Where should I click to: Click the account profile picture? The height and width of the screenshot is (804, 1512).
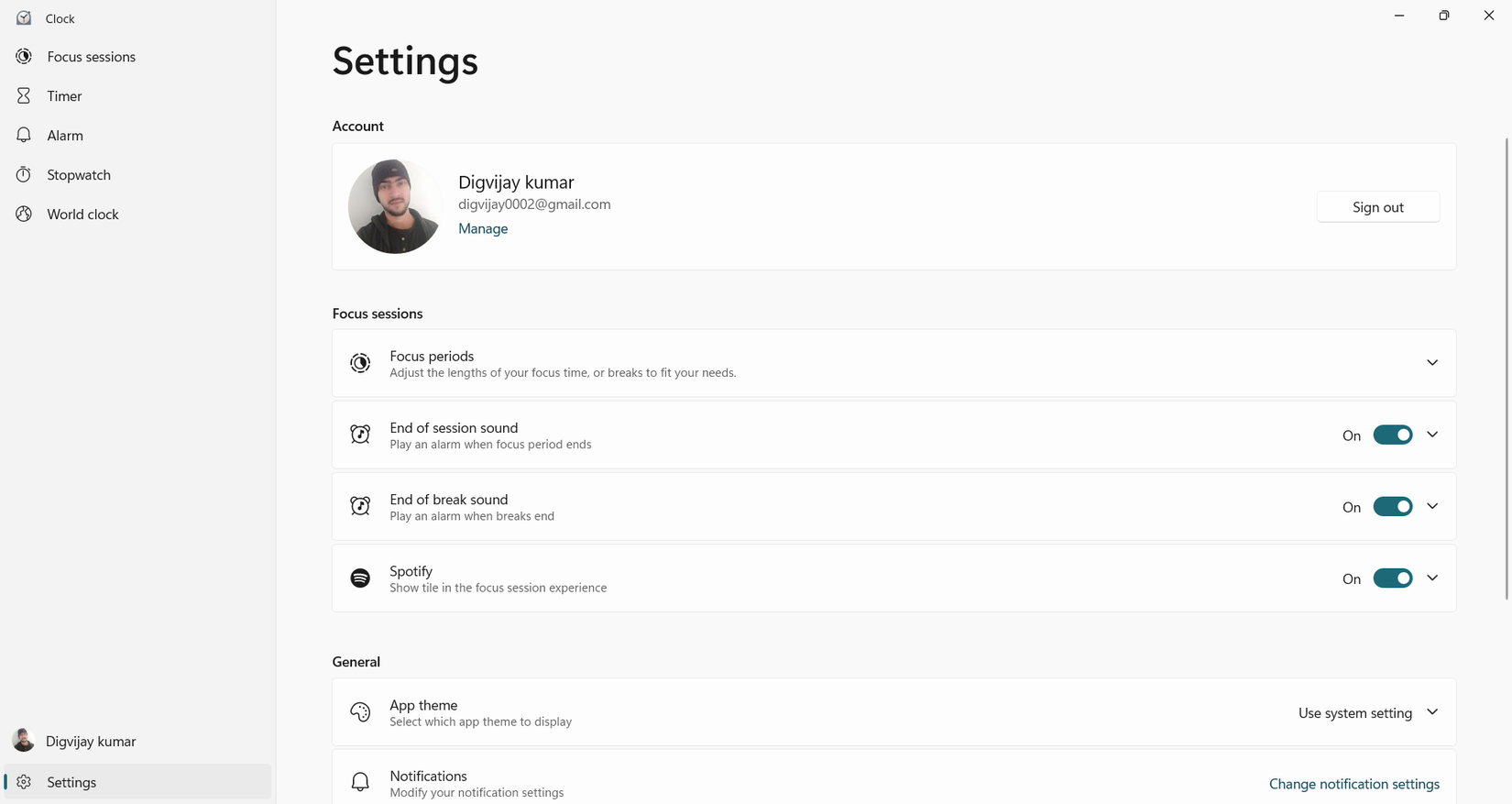394,206
